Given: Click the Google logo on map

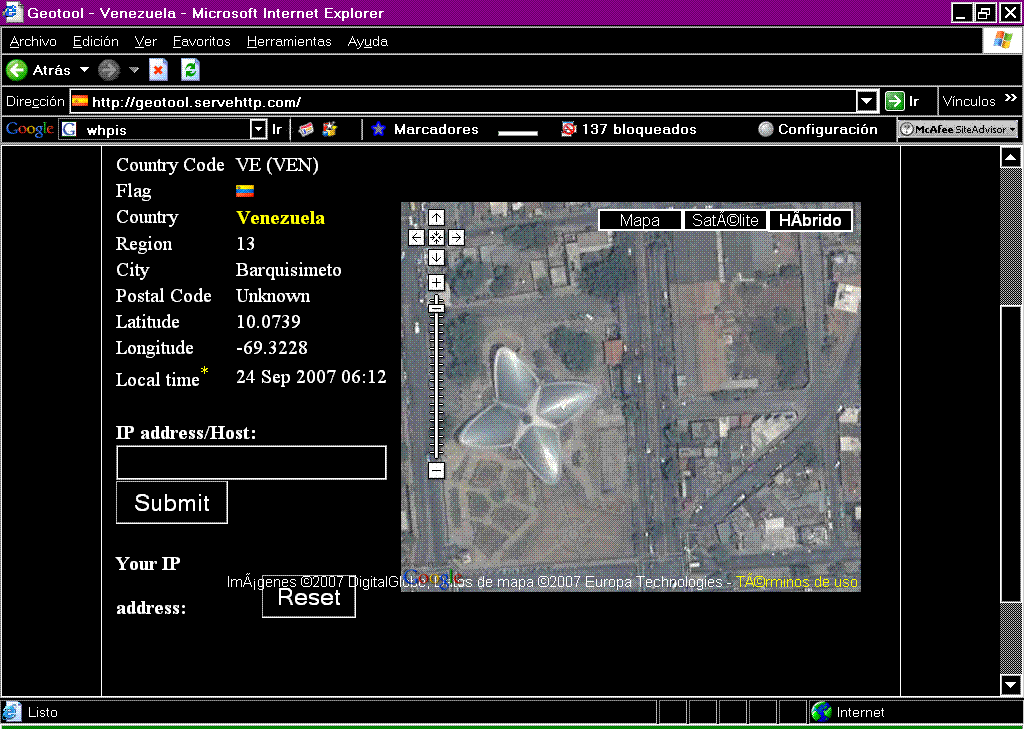Looking at the screenshot, I should tap(434, 577).
